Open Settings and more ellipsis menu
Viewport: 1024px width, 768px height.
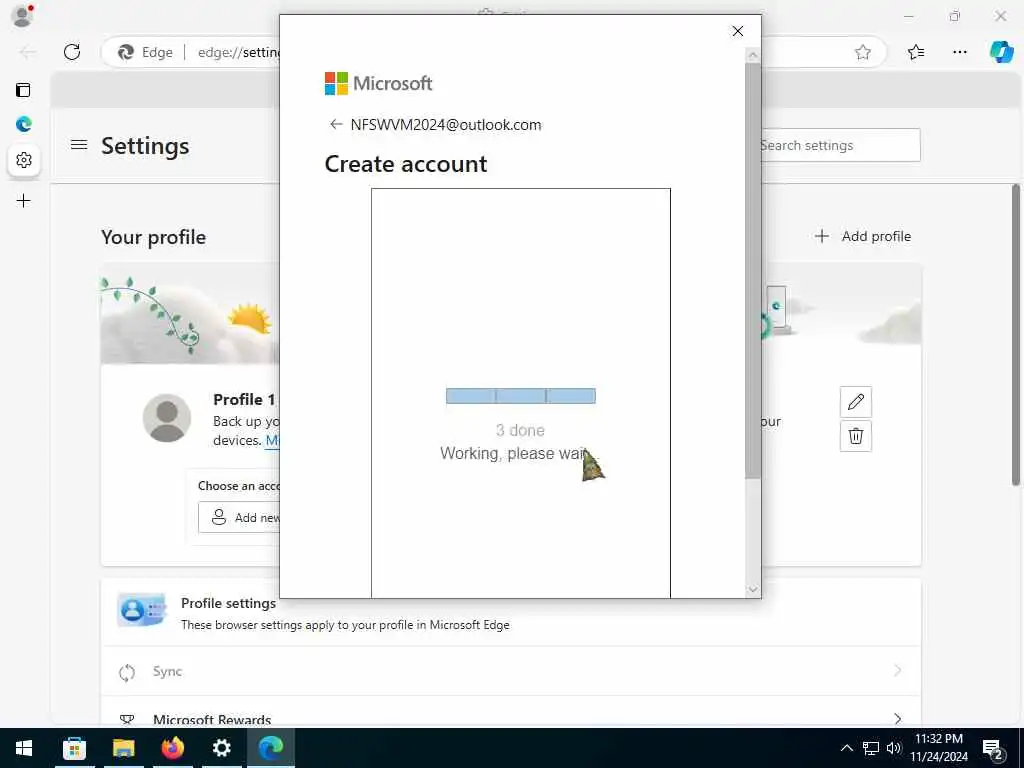coord(959,52)
